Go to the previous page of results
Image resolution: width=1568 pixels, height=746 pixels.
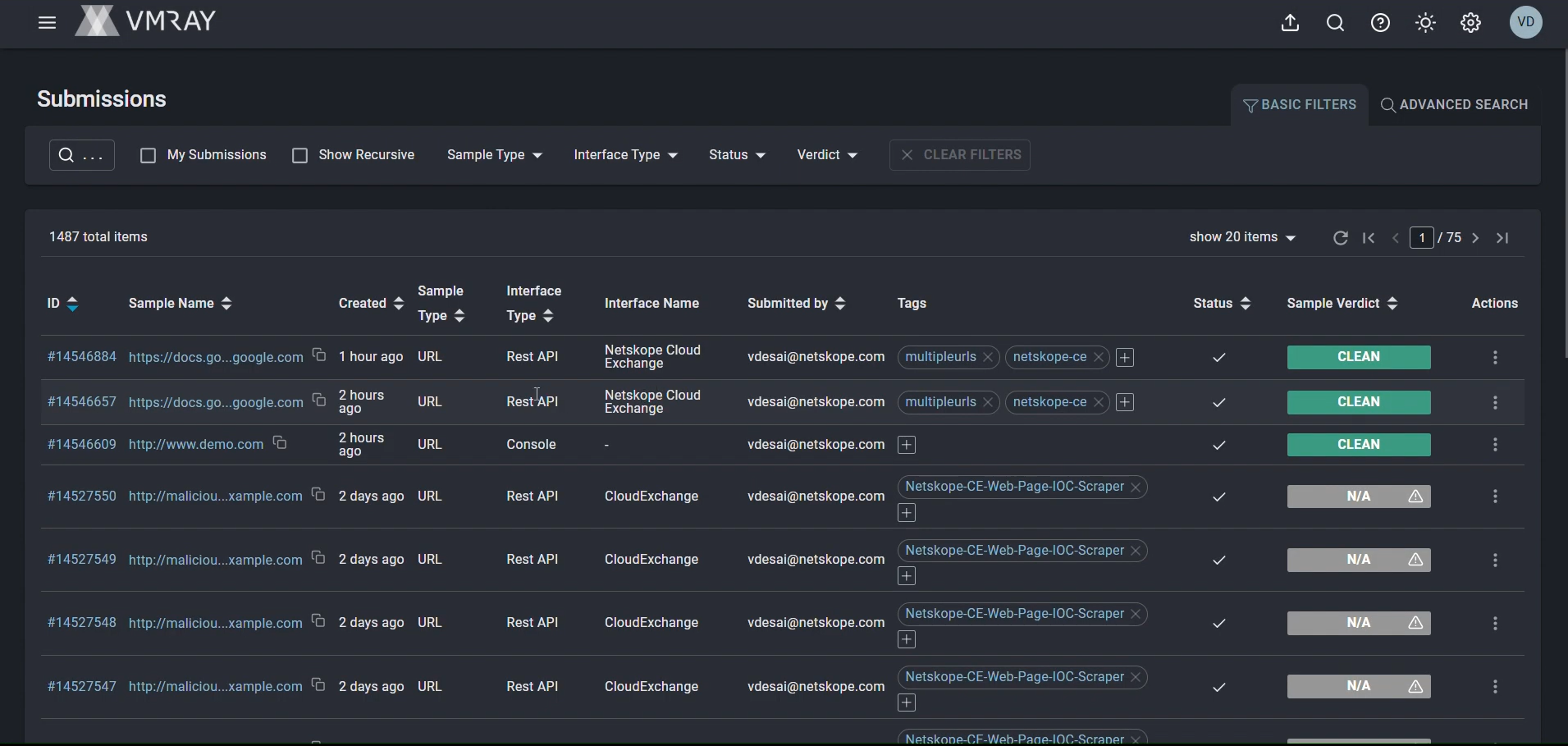tap(1396, 238)
